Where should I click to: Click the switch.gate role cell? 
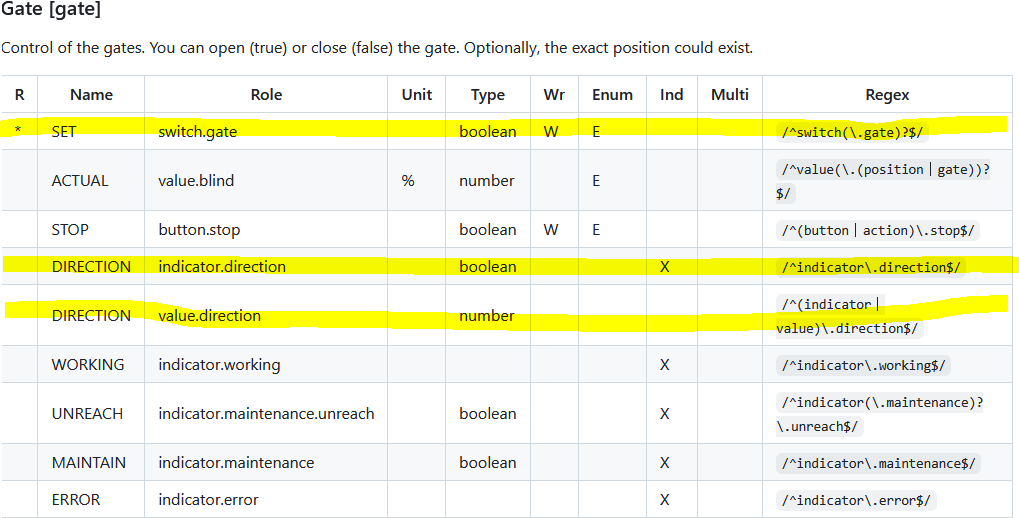coord(198,131)
